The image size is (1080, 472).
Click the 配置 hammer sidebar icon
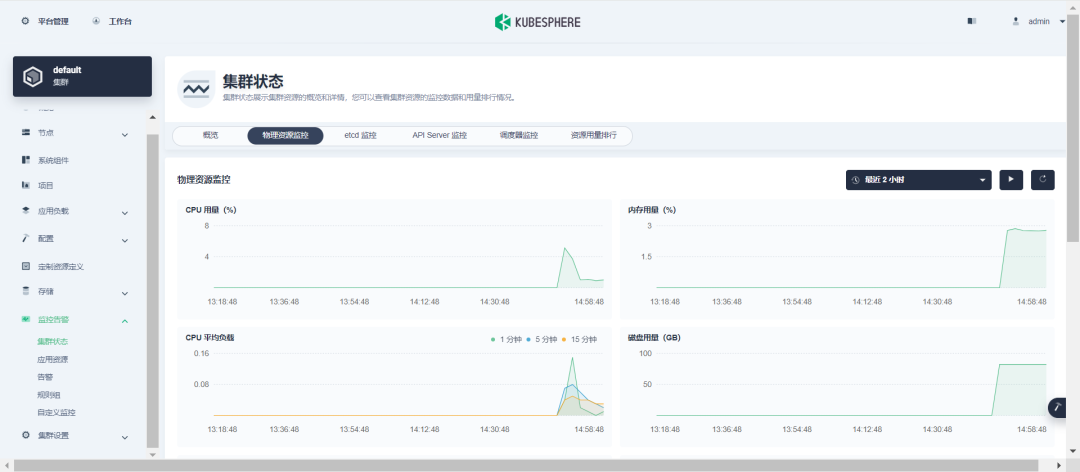25,238
